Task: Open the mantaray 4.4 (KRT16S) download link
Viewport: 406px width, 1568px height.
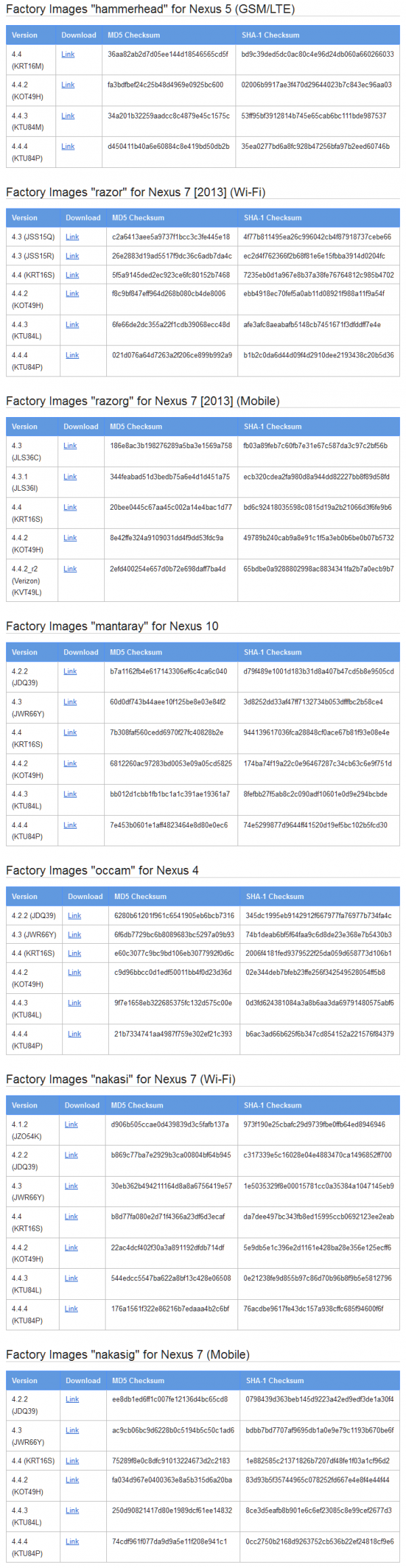Action: click(70, 733)
